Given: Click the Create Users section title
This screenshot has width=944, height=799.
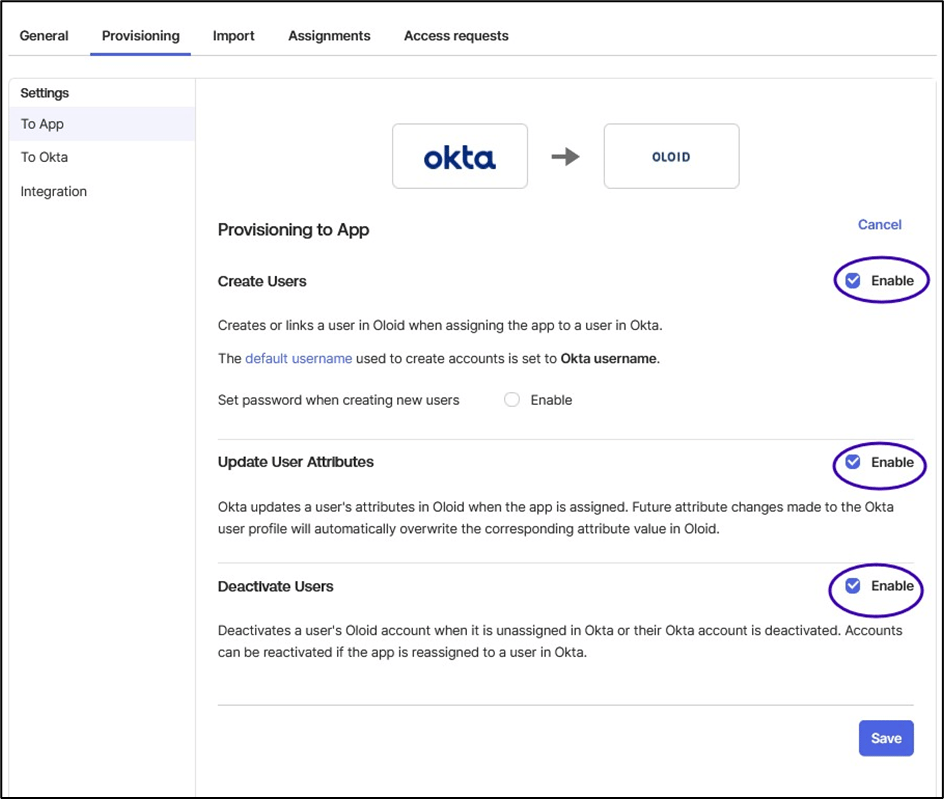Looking at the screenshot, I should pos(262,281).
